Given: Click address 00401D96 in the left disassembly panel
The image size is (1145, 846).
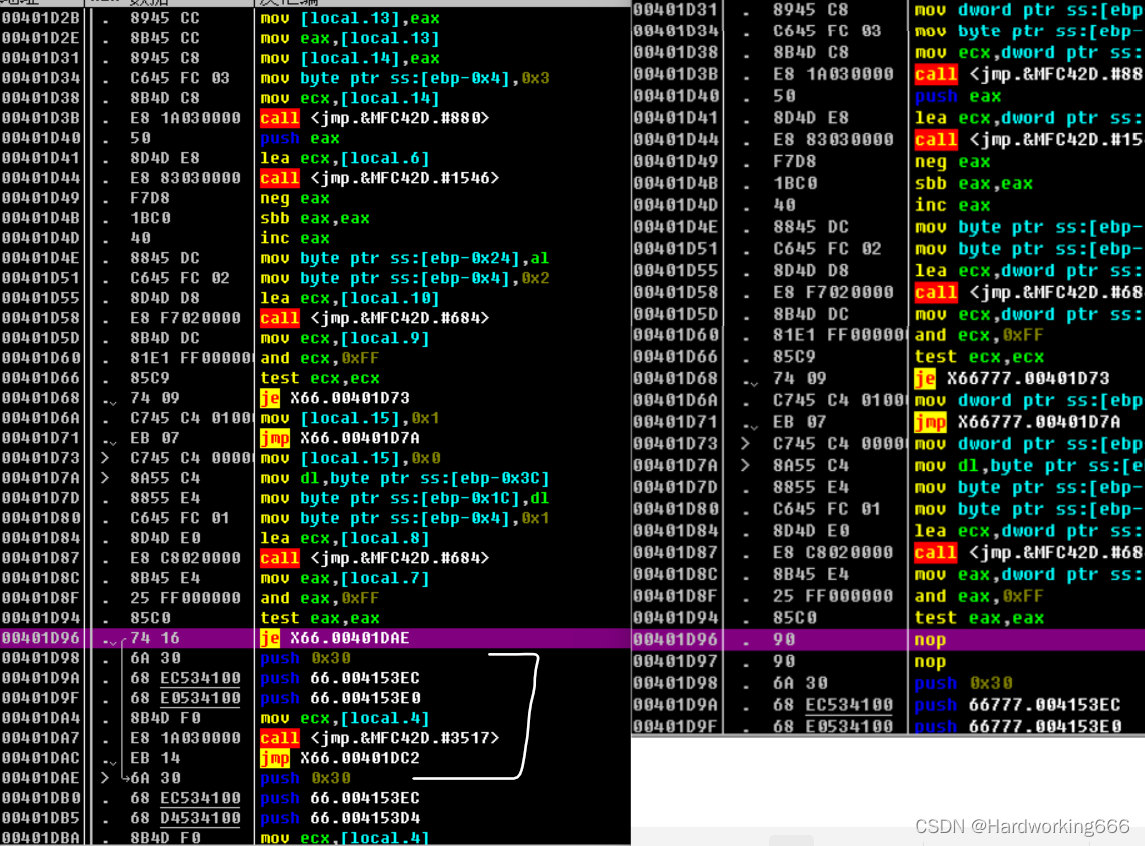Looking at the screenshot, I should 40,638.
